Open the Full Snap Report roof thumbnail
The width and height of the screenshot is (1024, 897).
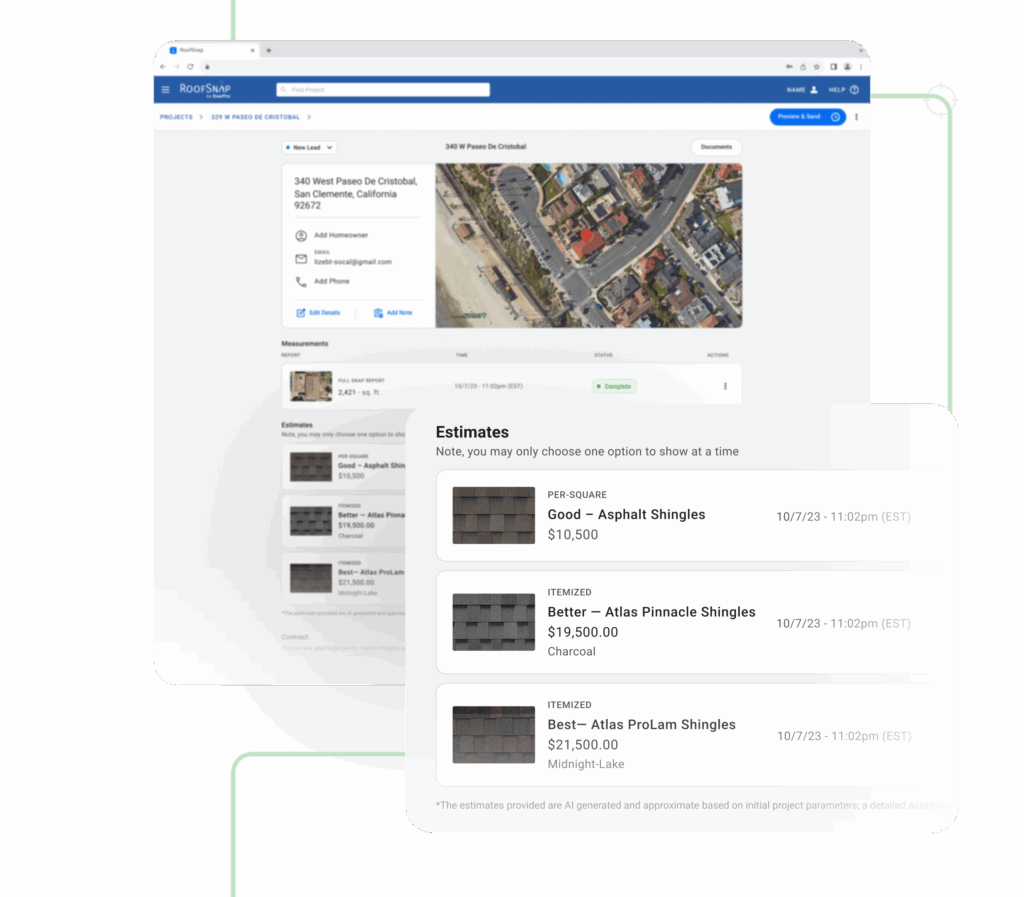[311, 386]
